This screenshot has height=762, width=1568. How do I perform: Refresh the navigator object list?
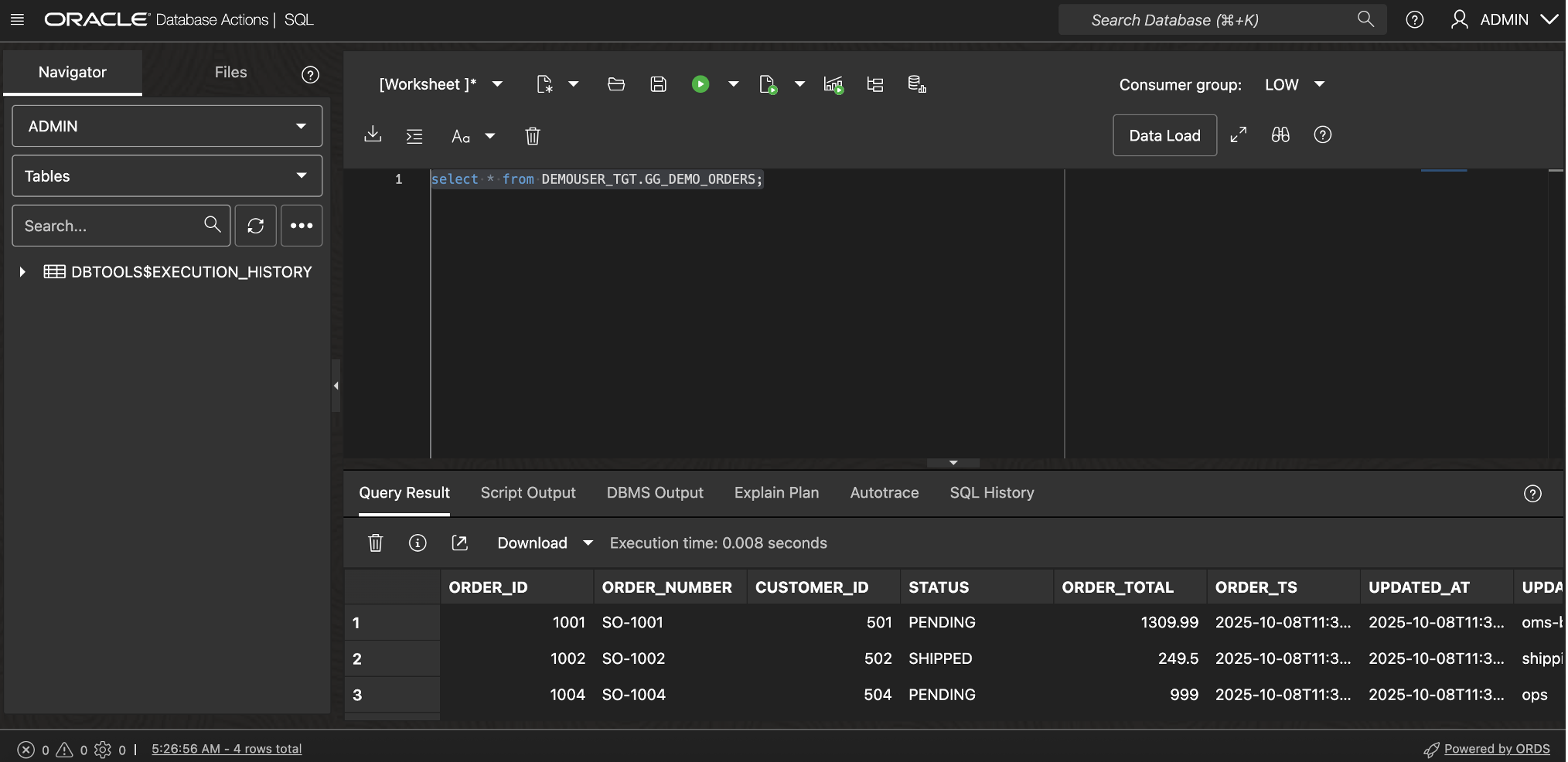(255, 226)
